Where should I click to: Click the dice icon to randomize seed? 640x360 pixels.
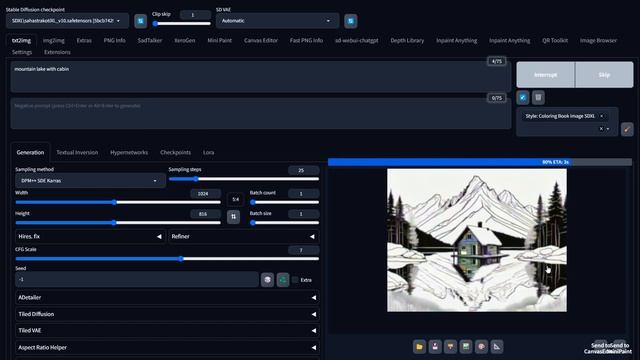tap(267, 280)
